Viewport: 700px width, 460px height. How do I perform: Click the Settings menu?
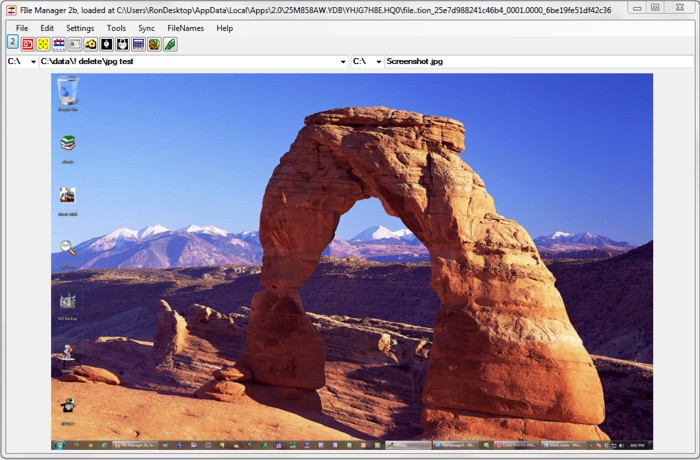coord(80,28)
